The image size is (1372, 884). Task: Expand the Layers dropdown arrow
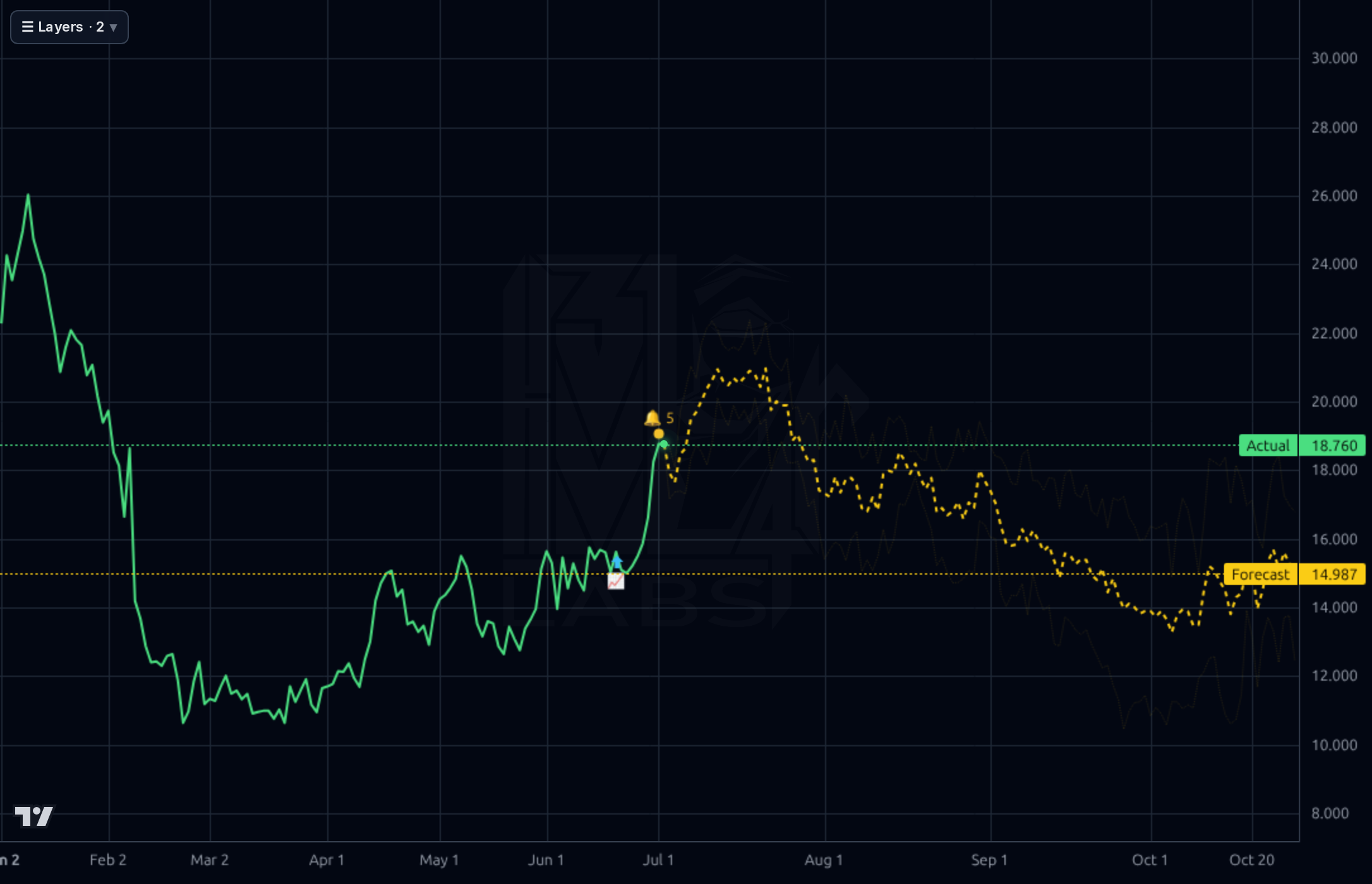point(114,28)
